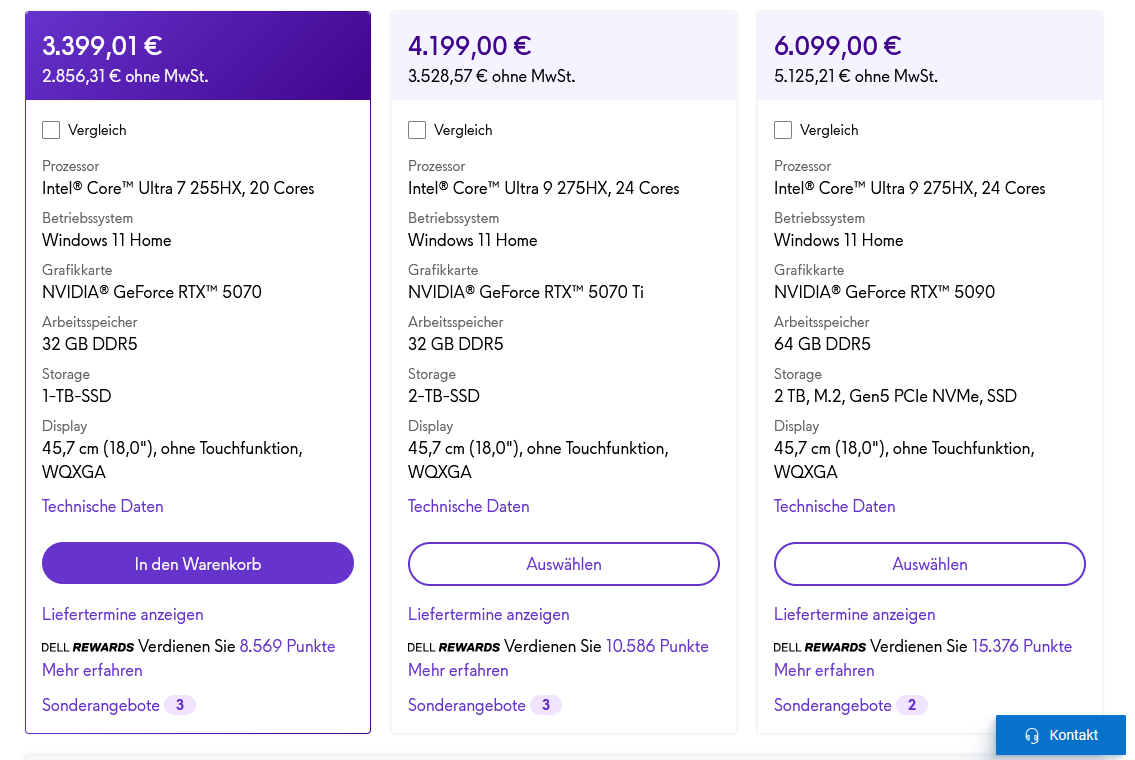This screenshot has width=1135, height=760.
Task: Open Technische Daten for Ultra 7 255HX model
Action: [x=102, y=506]
